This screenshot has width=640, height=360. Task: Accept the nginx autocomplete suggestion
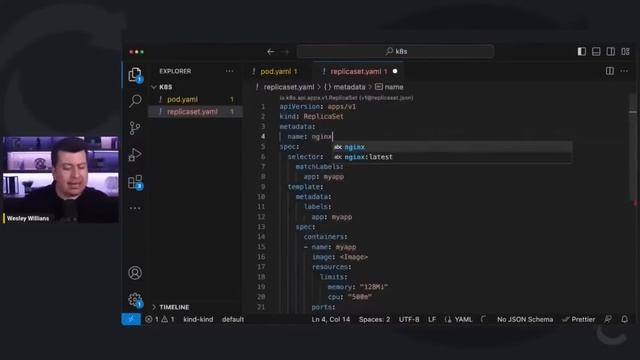452,147
